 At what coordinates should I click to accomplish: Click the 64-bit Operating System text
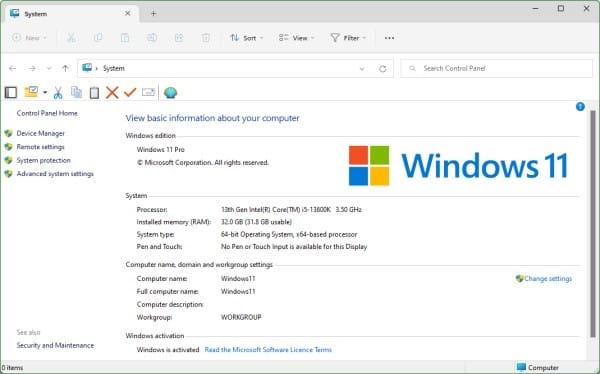tap(289, 234)
